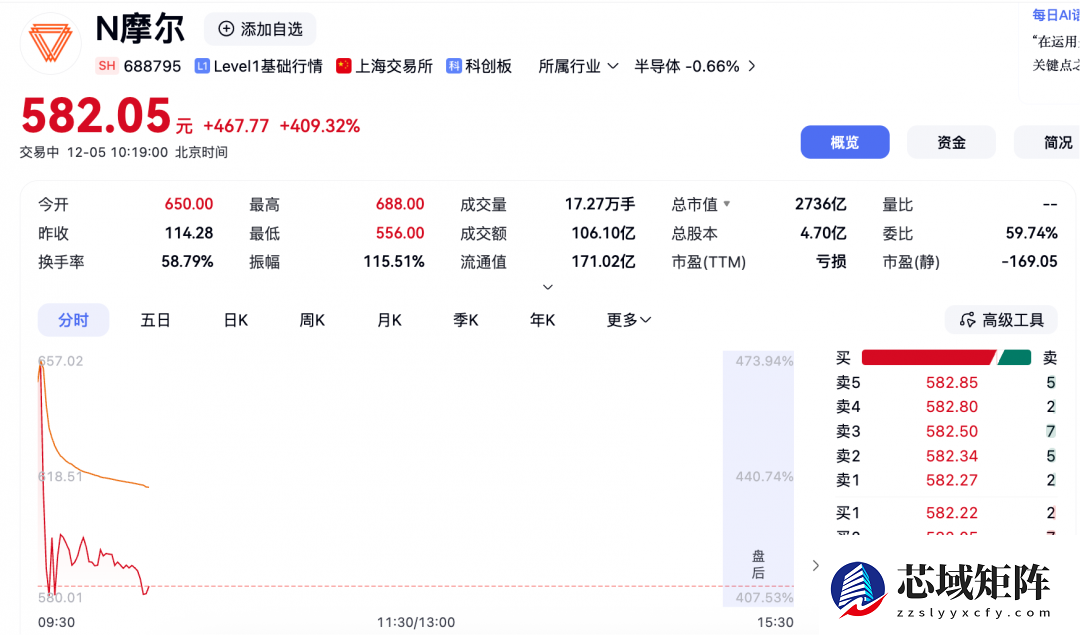Enable 年K yearly candlestick view
1080x635 pixels.
tap(541, 319)
